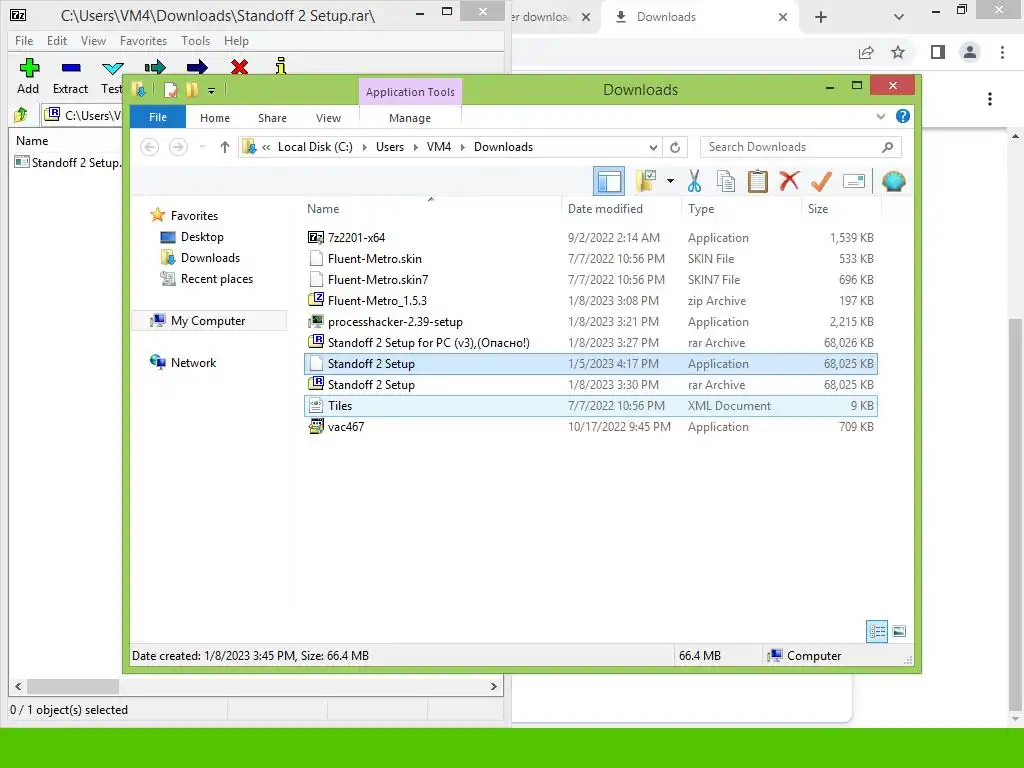Click the 7-Zip Extract button

71,76
